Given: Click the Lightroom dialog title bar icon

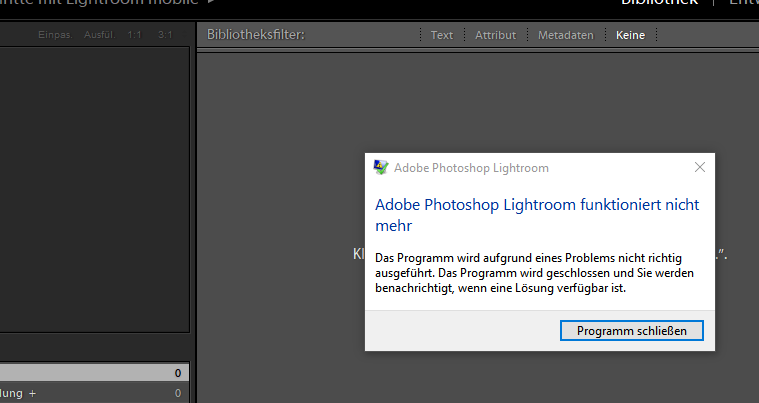Looking at the screenshot, I should [381, 167].
